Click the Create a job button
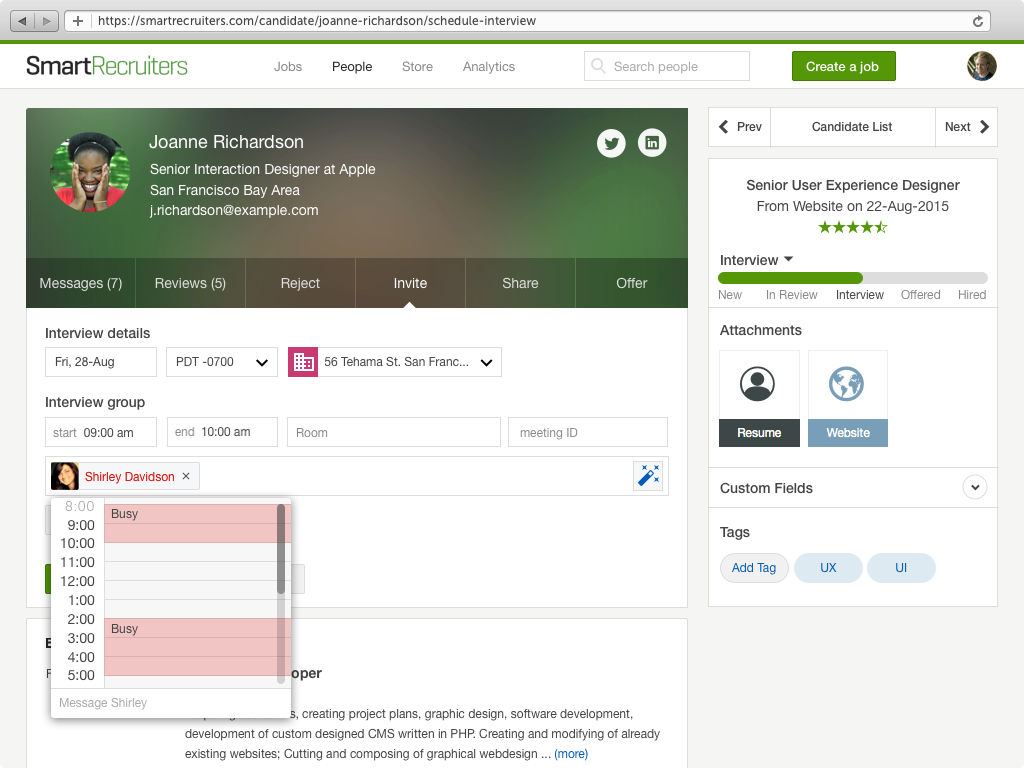The image size is (1024, 768). pyautogui.click(x=843, y=66)
